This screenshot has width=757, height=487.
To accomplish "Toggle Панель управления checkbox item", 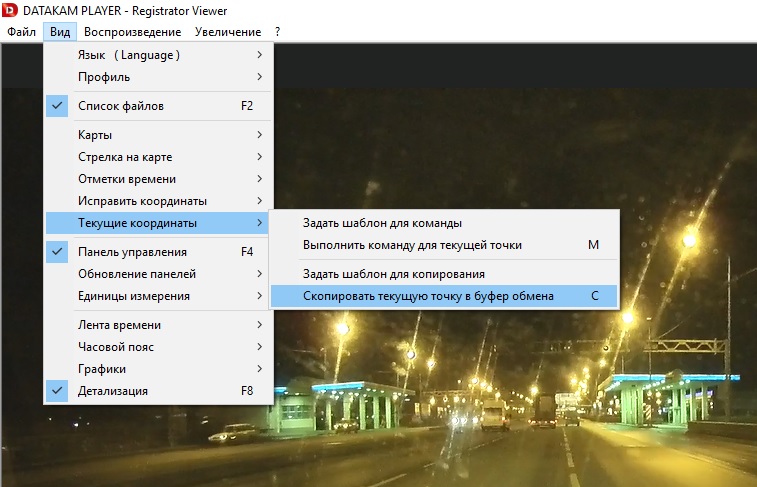I will click(x=158, y=252).
